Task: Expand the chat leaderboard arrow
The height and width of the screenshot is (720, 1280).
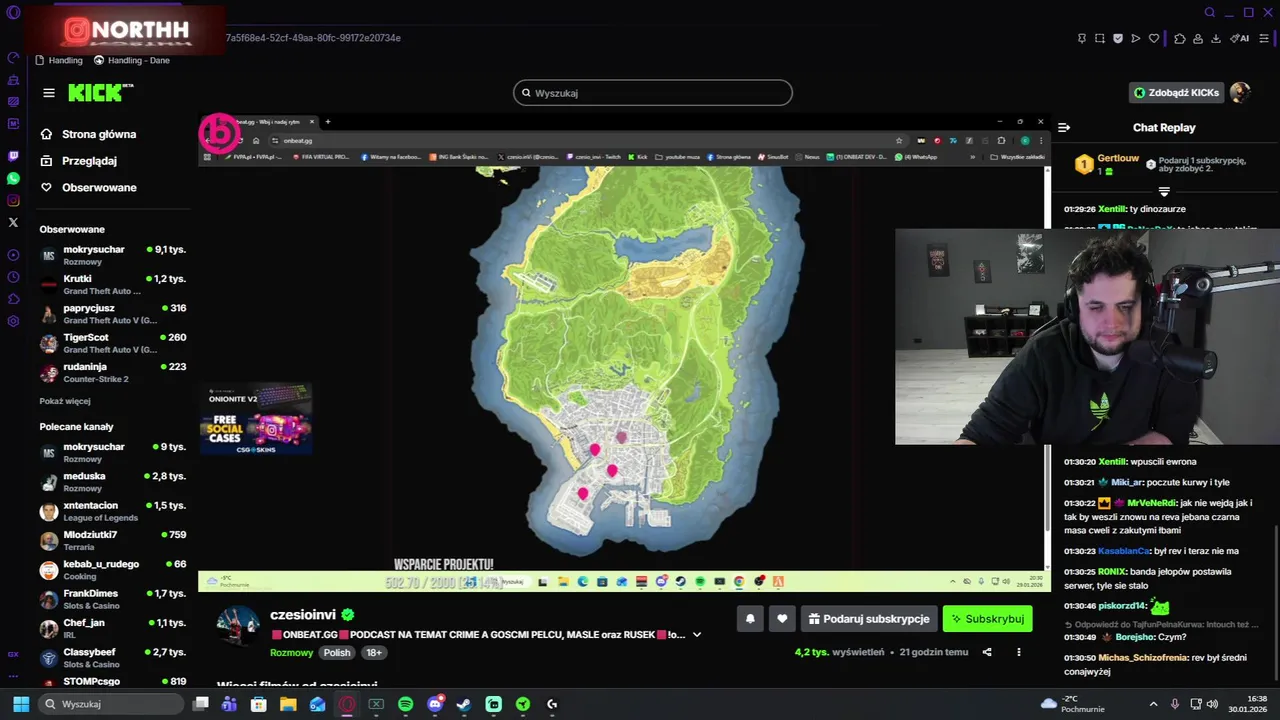Action: coord(1164,191)
